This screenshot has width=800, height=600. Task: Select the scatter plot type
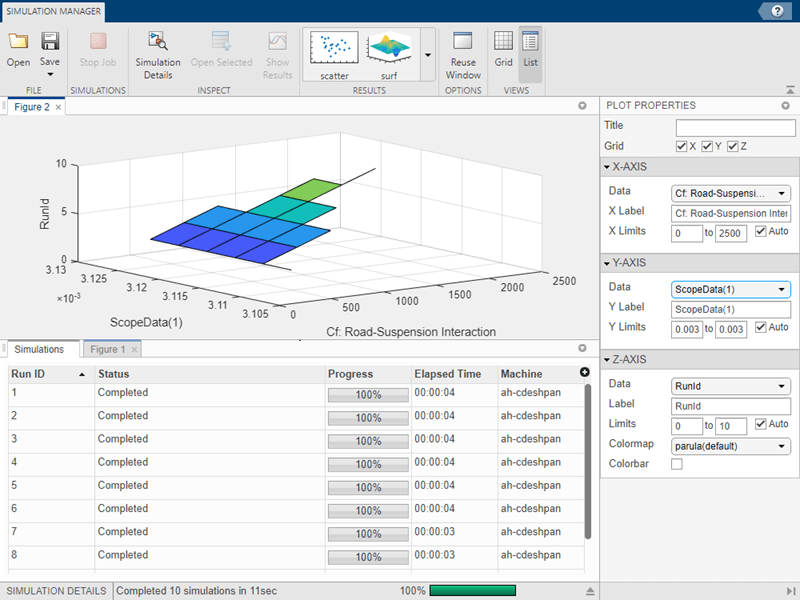click(334, 54)
